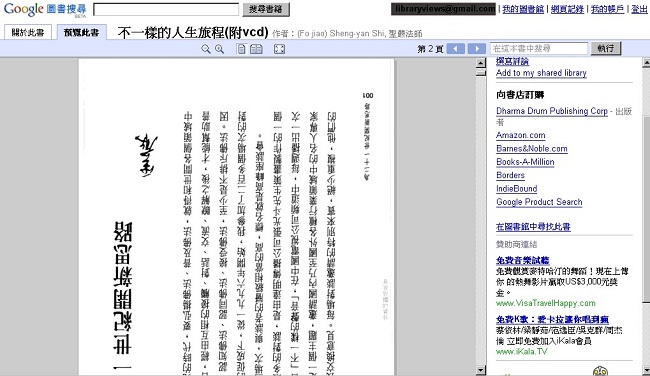Toggle fullscreen view icon
The height and width of the screenshot is (376, 650).
(x=279, y=49)
